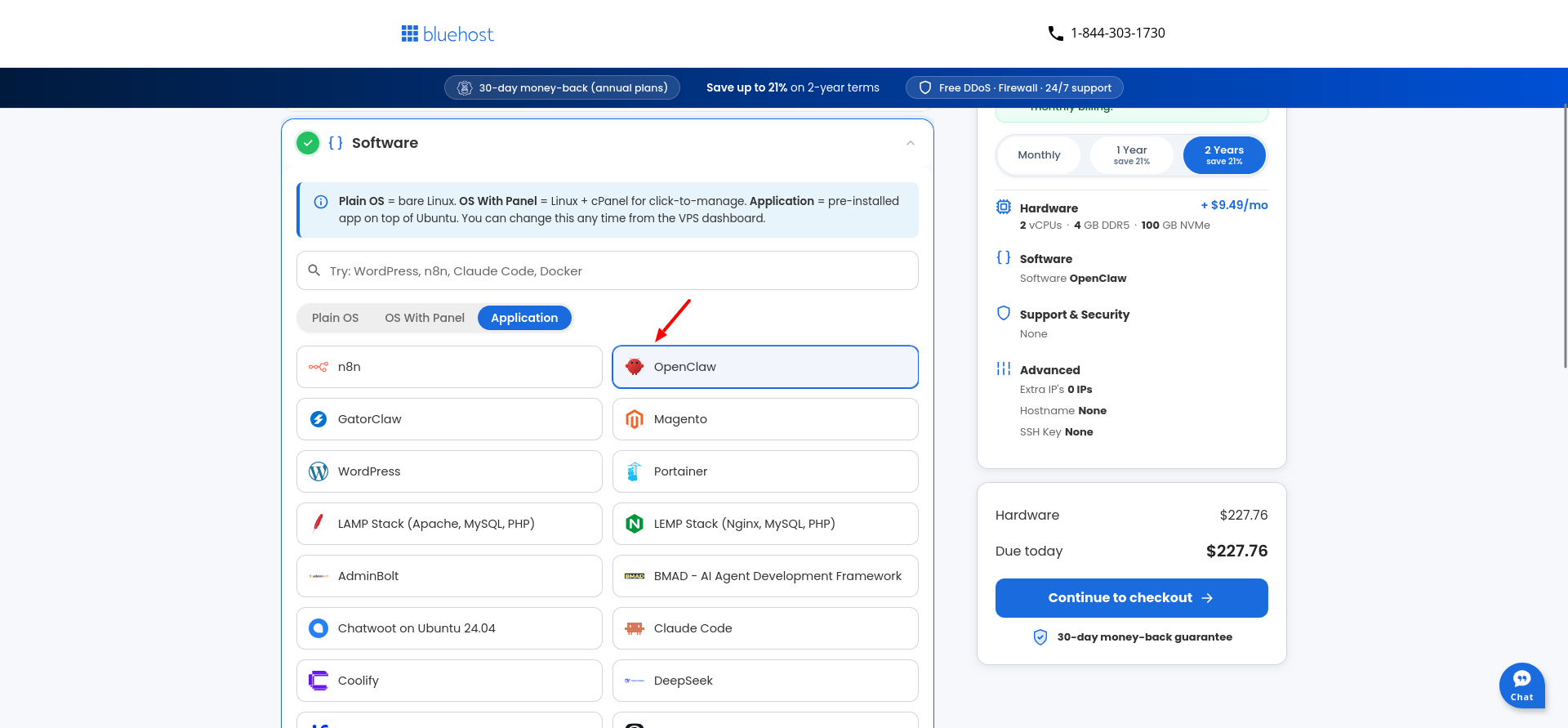
Task: Click the info icon in the blue notice
Action: (321, 202)
